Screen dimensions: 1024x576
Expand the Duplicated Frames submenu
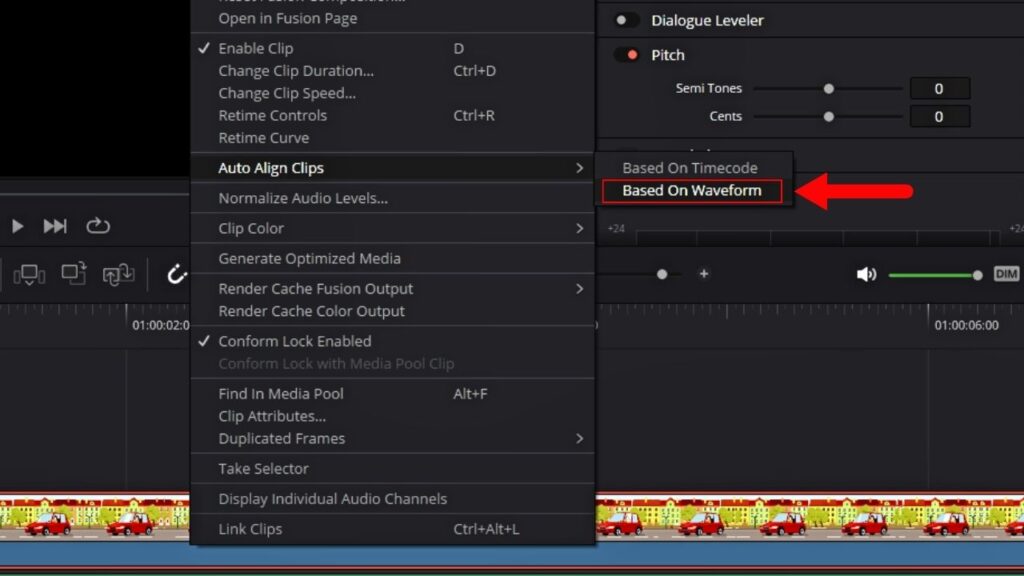[280, 438]
